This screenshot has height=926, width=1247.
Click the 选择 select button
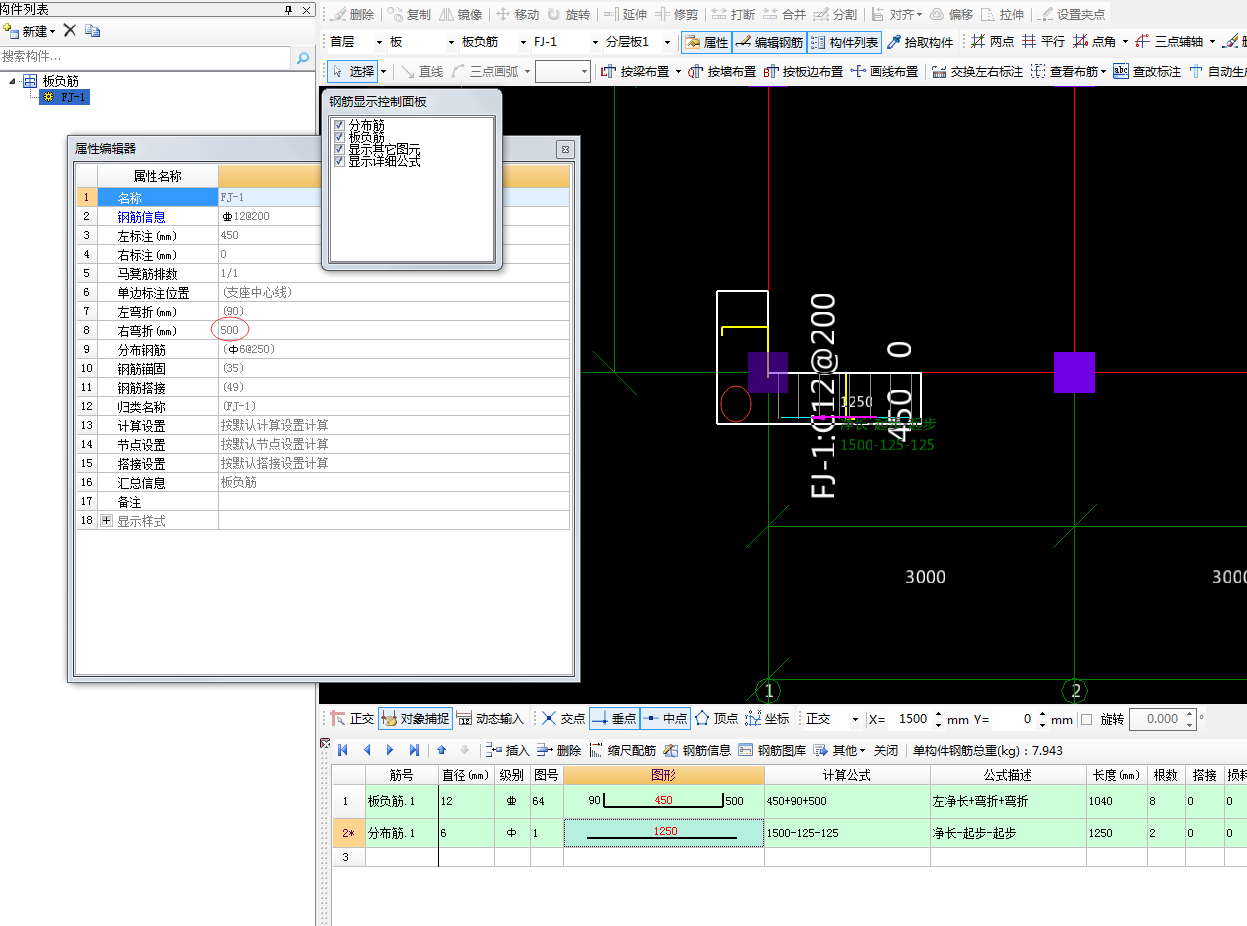(x=354, y=71)
